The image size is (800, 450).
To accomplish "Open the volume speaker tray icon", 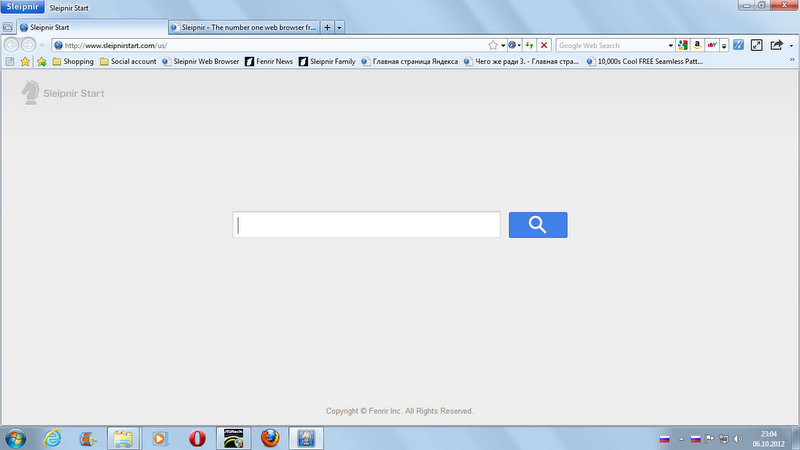I will [x=738, y=439].
